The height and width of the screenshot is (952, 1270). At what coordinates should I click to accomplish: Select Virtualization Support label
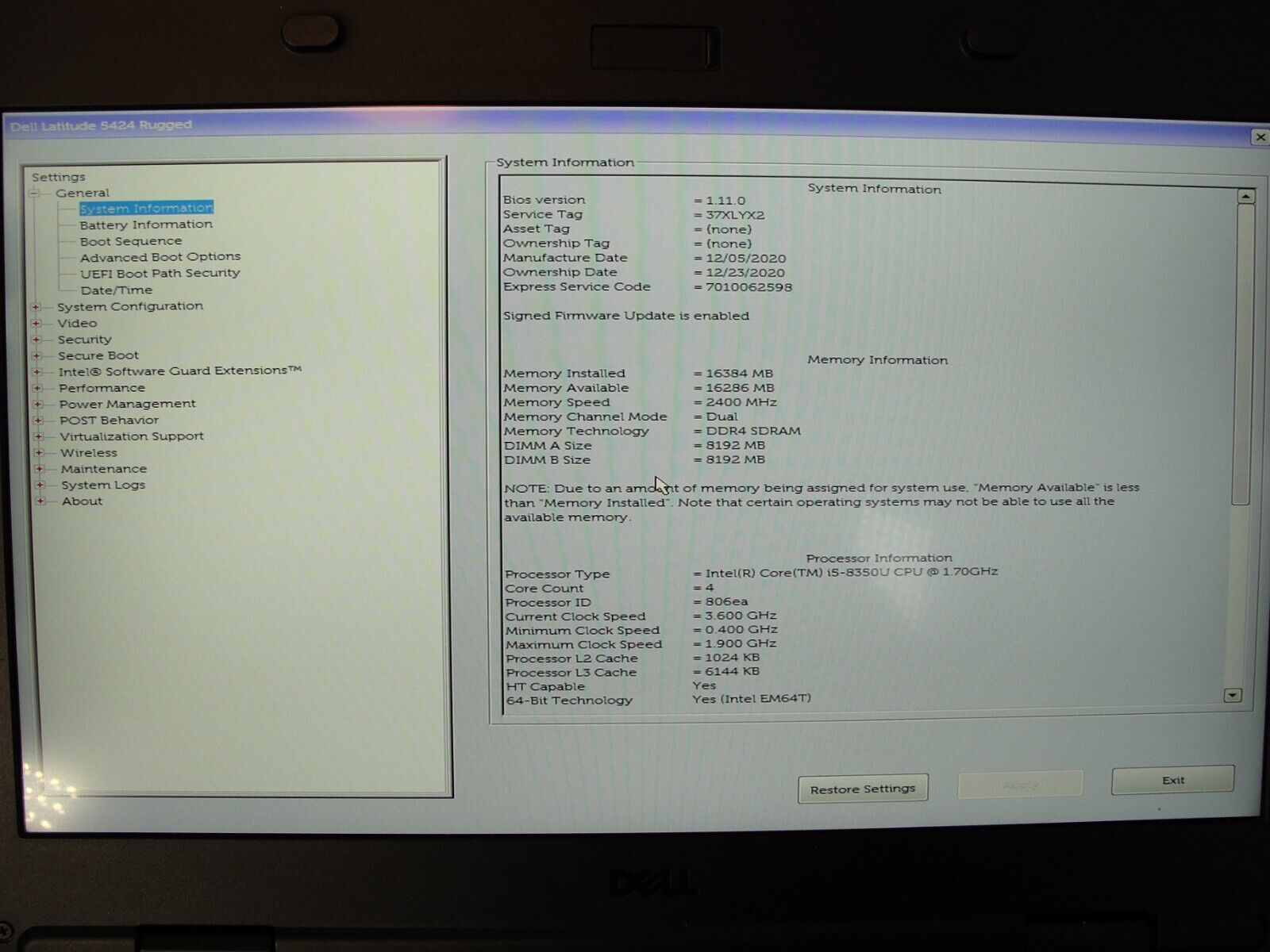click(132, 436)
